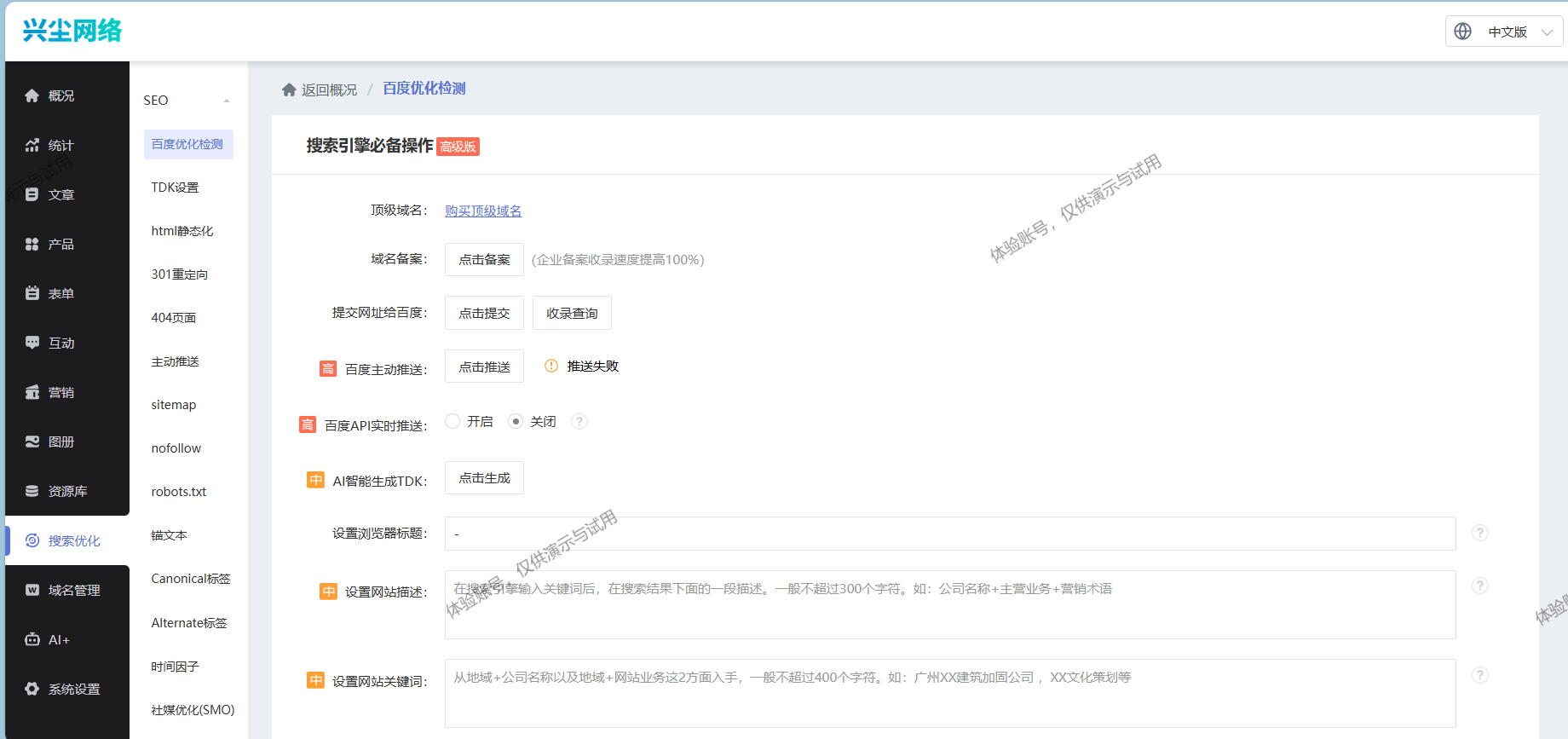Click the help icon for 设置浏览器标题
This screenshot has height=739, width=1568.
[1480, 533]
